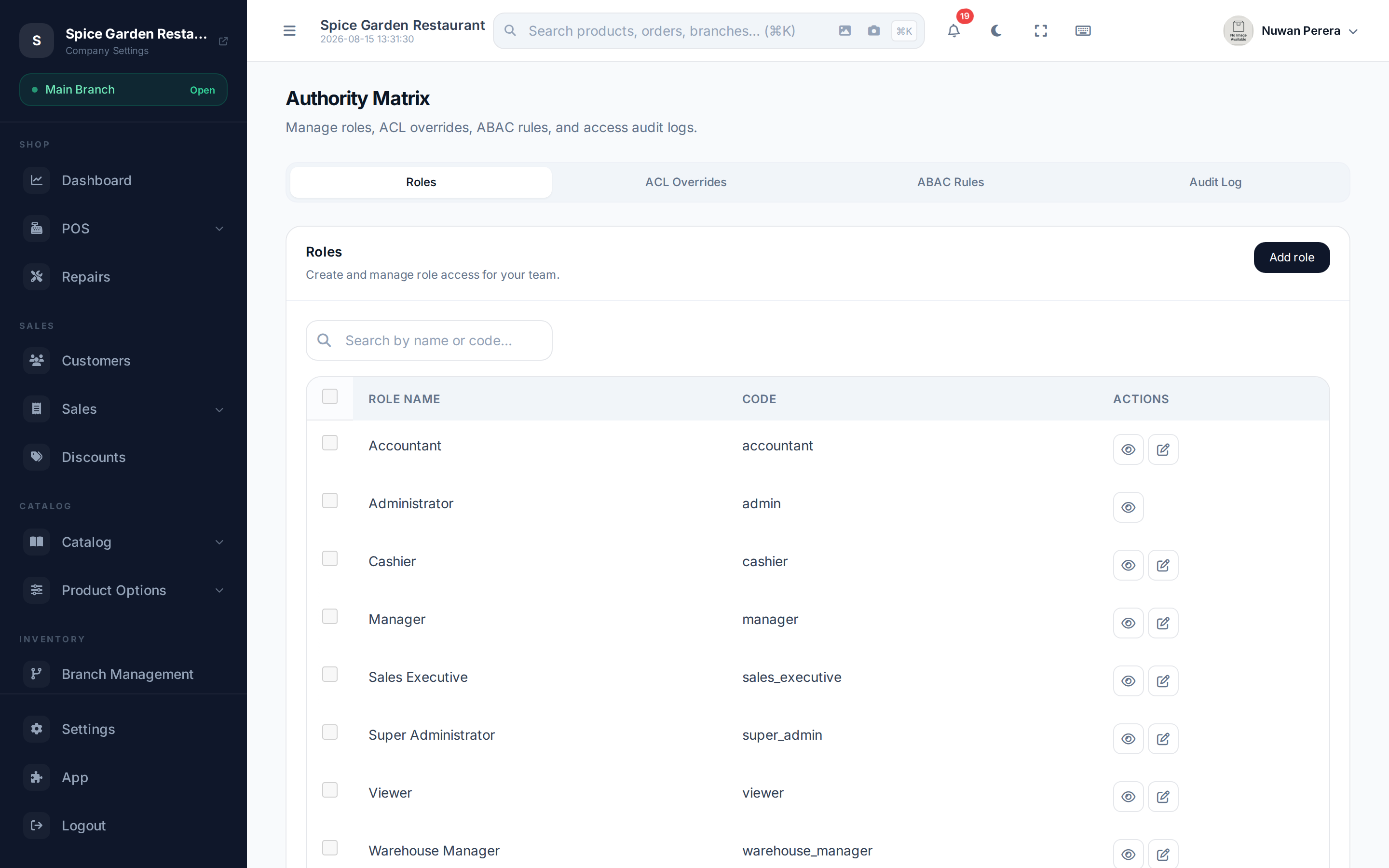Edit the Viewer role
Screen dimensions: 1389x868
pyautogui.click(x=1163, y=797)
